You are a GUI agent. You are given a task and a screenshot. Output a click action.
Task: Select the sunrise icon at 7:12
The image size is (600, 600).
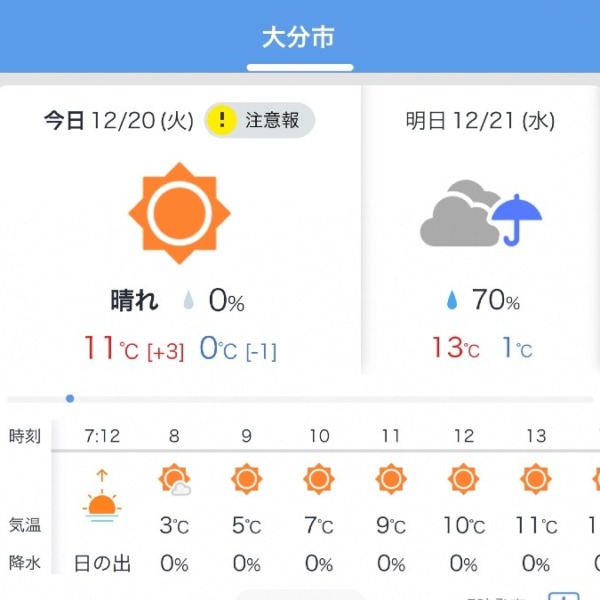(102, 496)
